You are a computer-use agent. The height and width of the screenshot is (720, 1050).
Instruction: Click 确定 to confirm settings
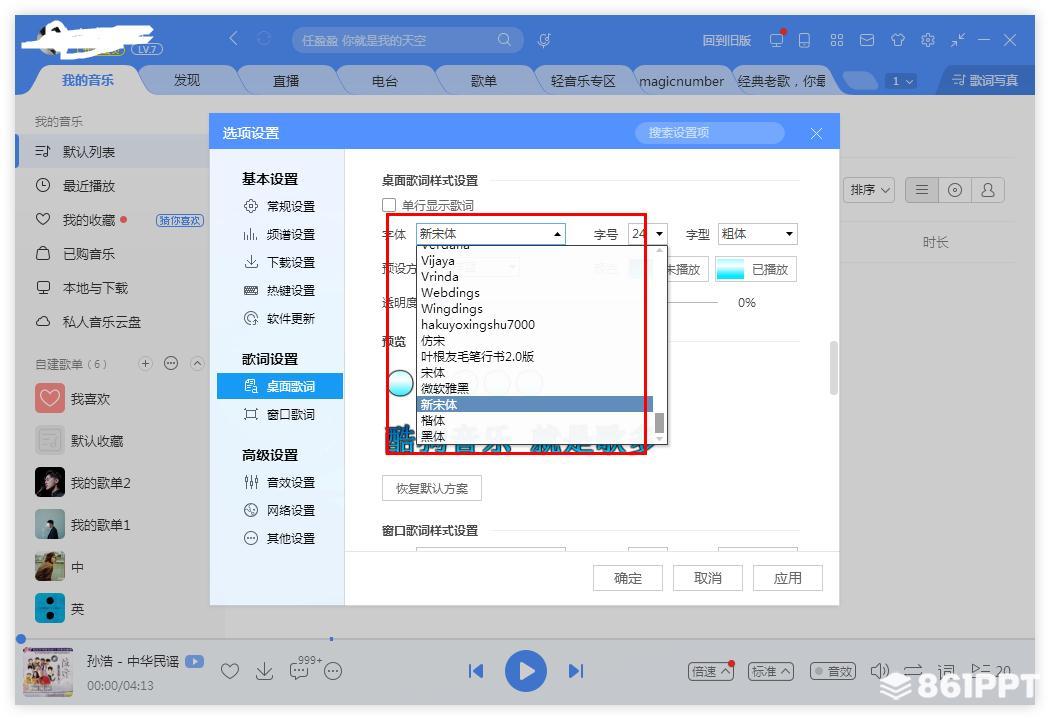[x=627, y=578]
